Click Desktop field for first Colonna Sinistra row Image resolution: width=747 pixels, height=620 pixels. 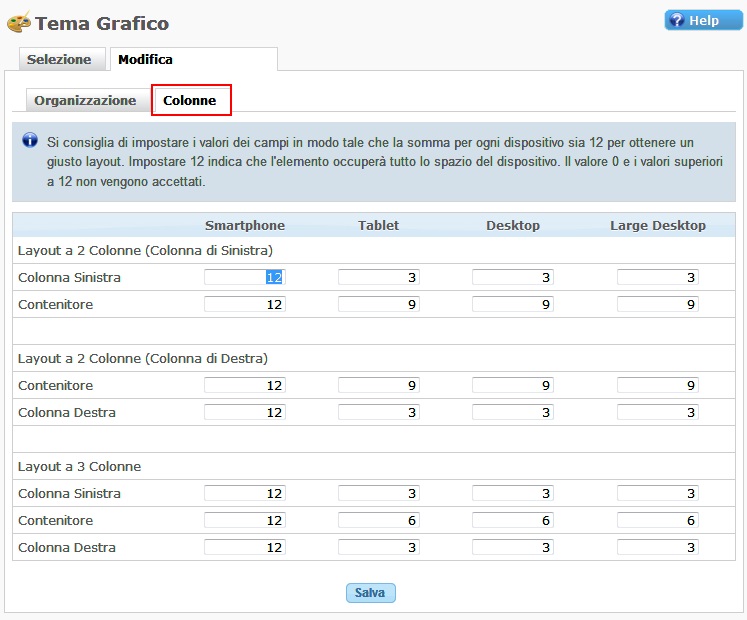pyautogui.click(x=512, y=277)
